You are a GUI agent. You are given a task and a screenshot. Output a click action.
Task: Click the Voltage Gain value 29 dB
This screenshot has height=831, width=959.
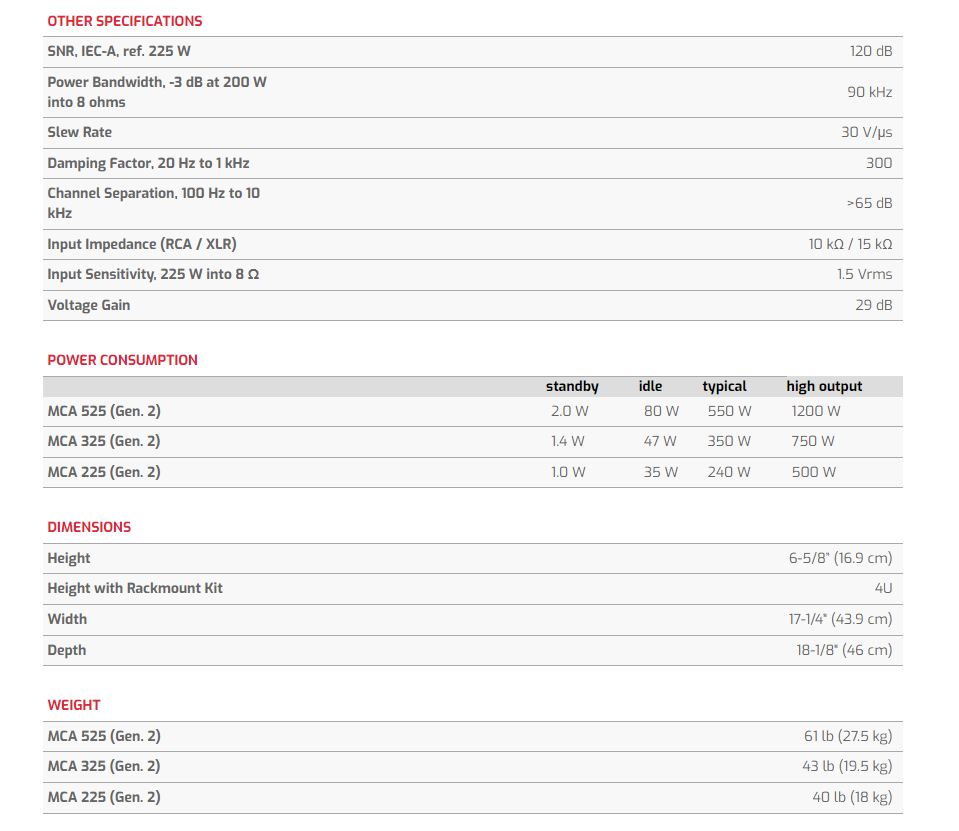[873, 305]
